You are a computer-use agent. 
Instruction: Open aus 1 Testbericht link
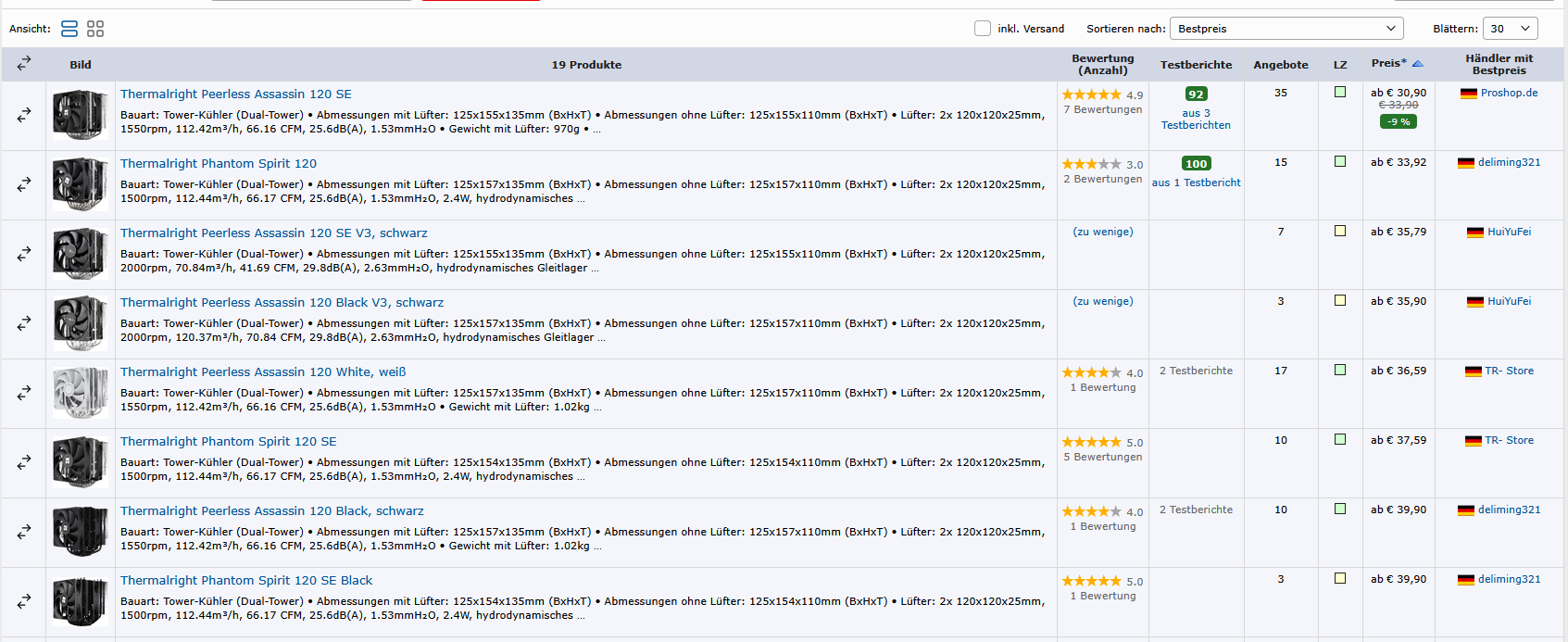[x=1196, y=183]
